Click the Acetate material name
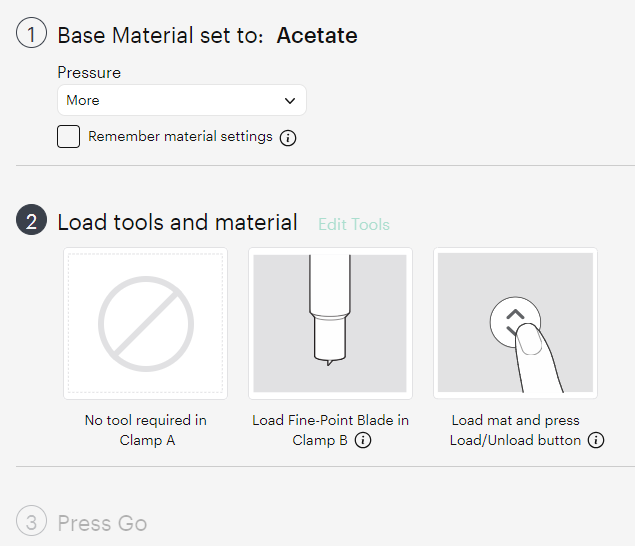The image size is (635, 546). tap(317, 36)
